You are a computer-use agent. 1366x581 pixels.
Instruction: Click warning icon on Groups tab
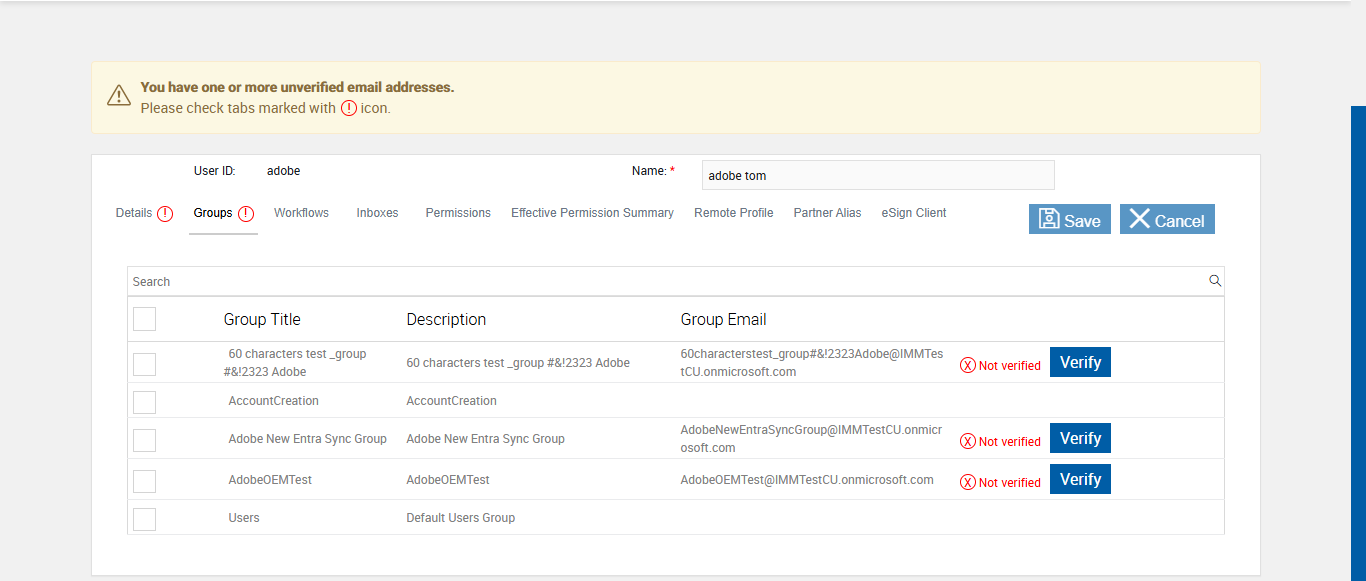[246, 213]
